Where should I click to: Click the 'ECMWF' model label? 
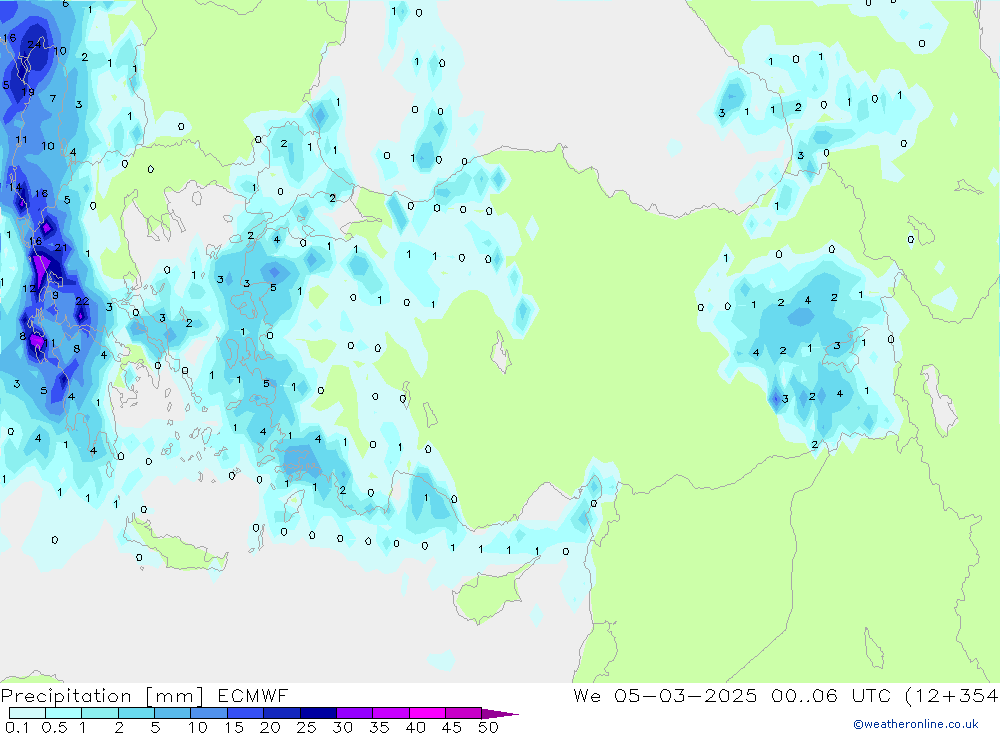(253, 696)
